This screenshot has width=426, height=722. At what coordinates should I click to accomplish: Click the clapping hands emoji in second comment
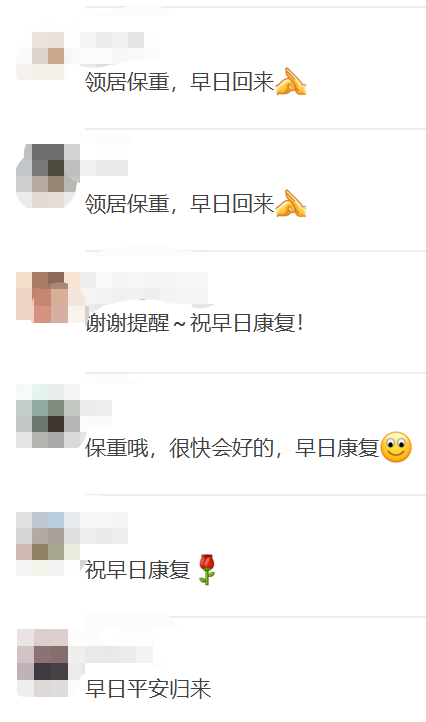291,204
